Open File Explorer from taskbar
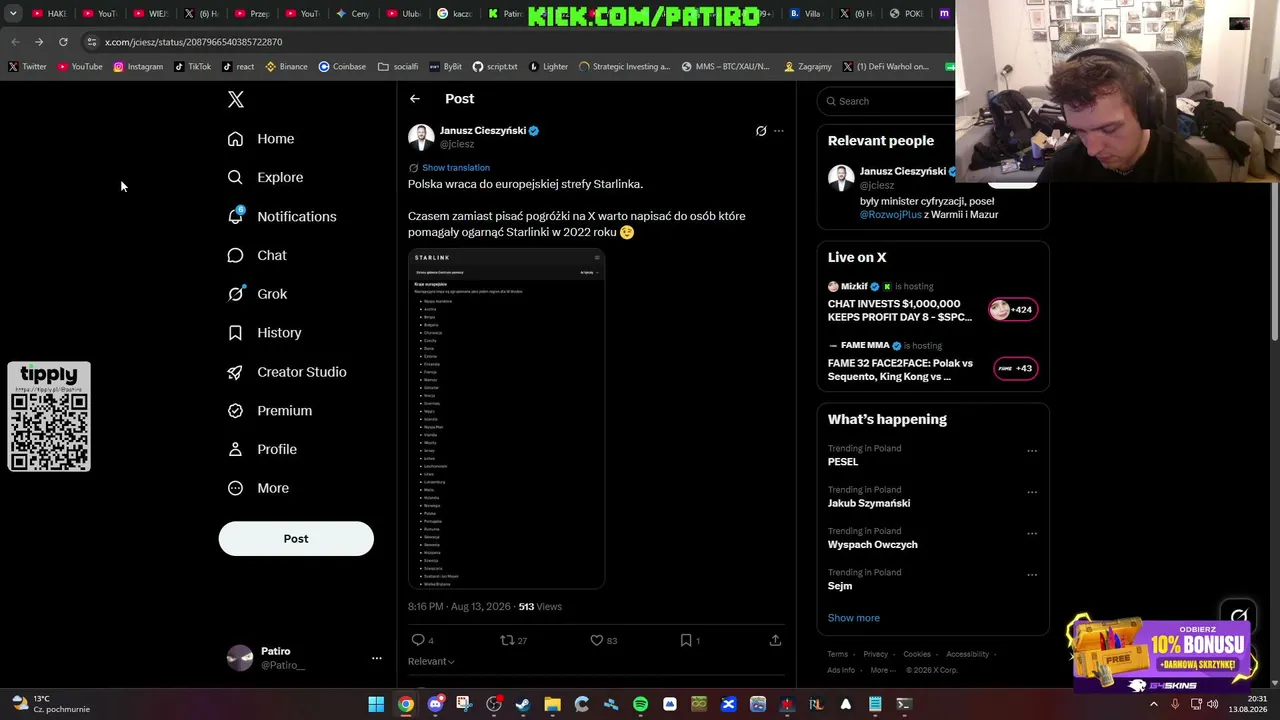Image resolution: width=1280 pixels, height=720 pixels. (552, 704)
